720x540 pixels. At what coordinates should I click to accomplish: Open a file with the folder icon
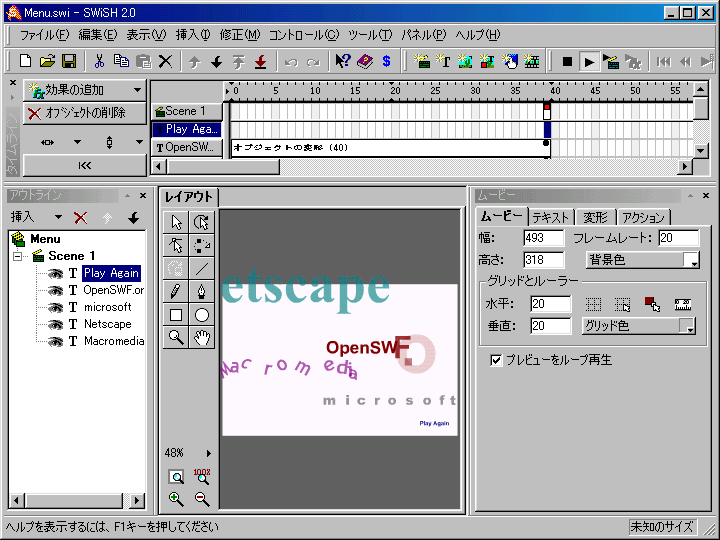click(x=47, y=61)
